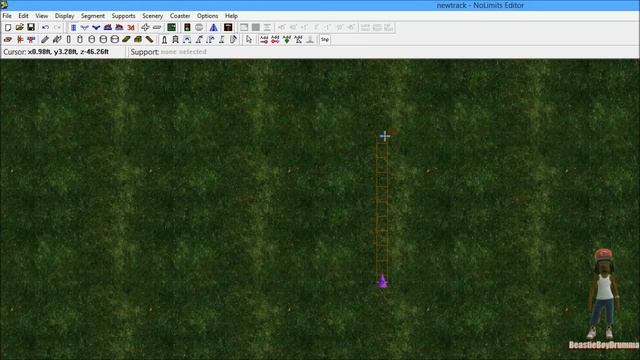Open the Segment menu
Image resolution: width=640 pixels, height=360 pixels.
coord(93,16)
